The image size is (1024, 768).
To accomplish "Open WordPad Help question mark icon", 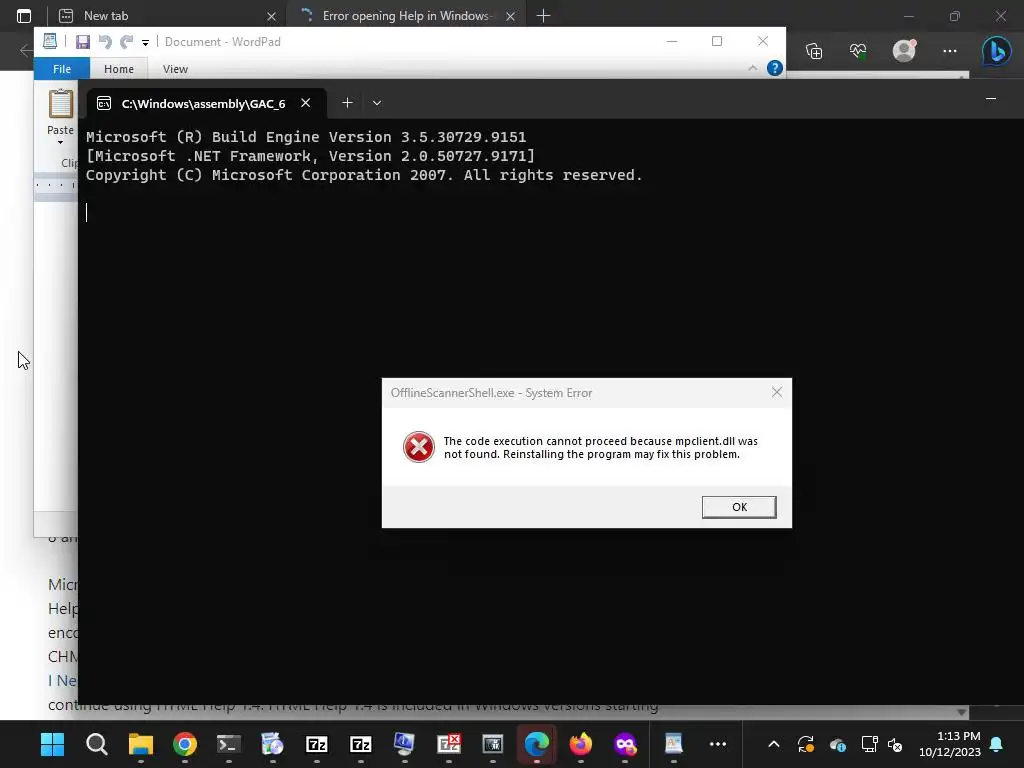I will pyautogui.click(x=775, y=68).
